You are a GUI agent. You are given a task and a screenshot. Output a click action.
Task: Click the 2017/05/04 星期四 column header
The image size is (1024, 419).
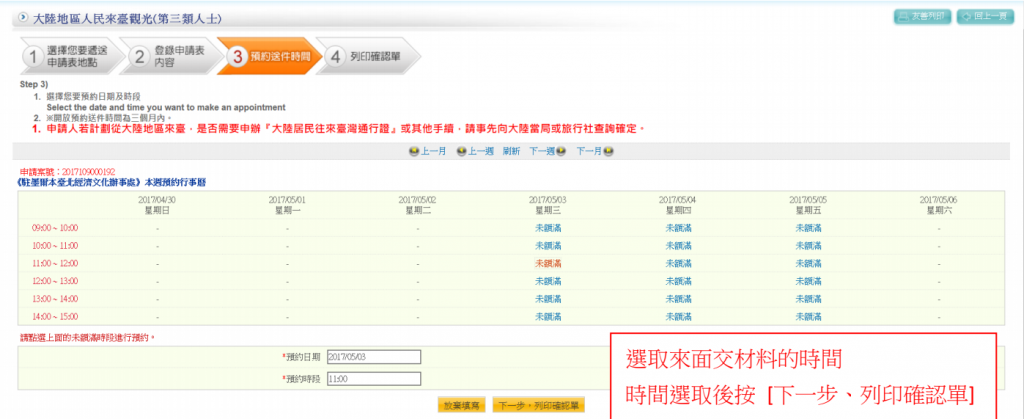678,204
